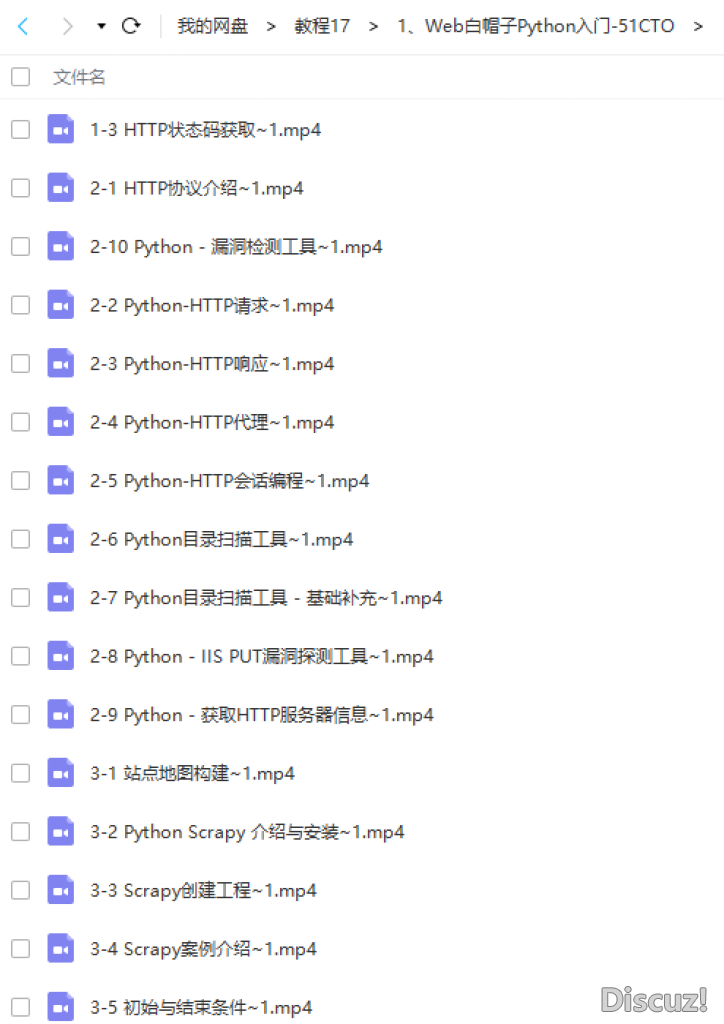
Task: Open 教程17 in the breadcrumb
Action: (x=322, y=26)
